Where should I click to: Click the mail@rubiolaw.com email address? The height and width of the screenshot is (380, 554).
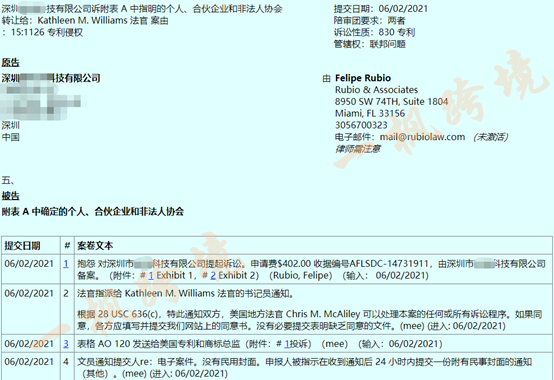[422, 137]
